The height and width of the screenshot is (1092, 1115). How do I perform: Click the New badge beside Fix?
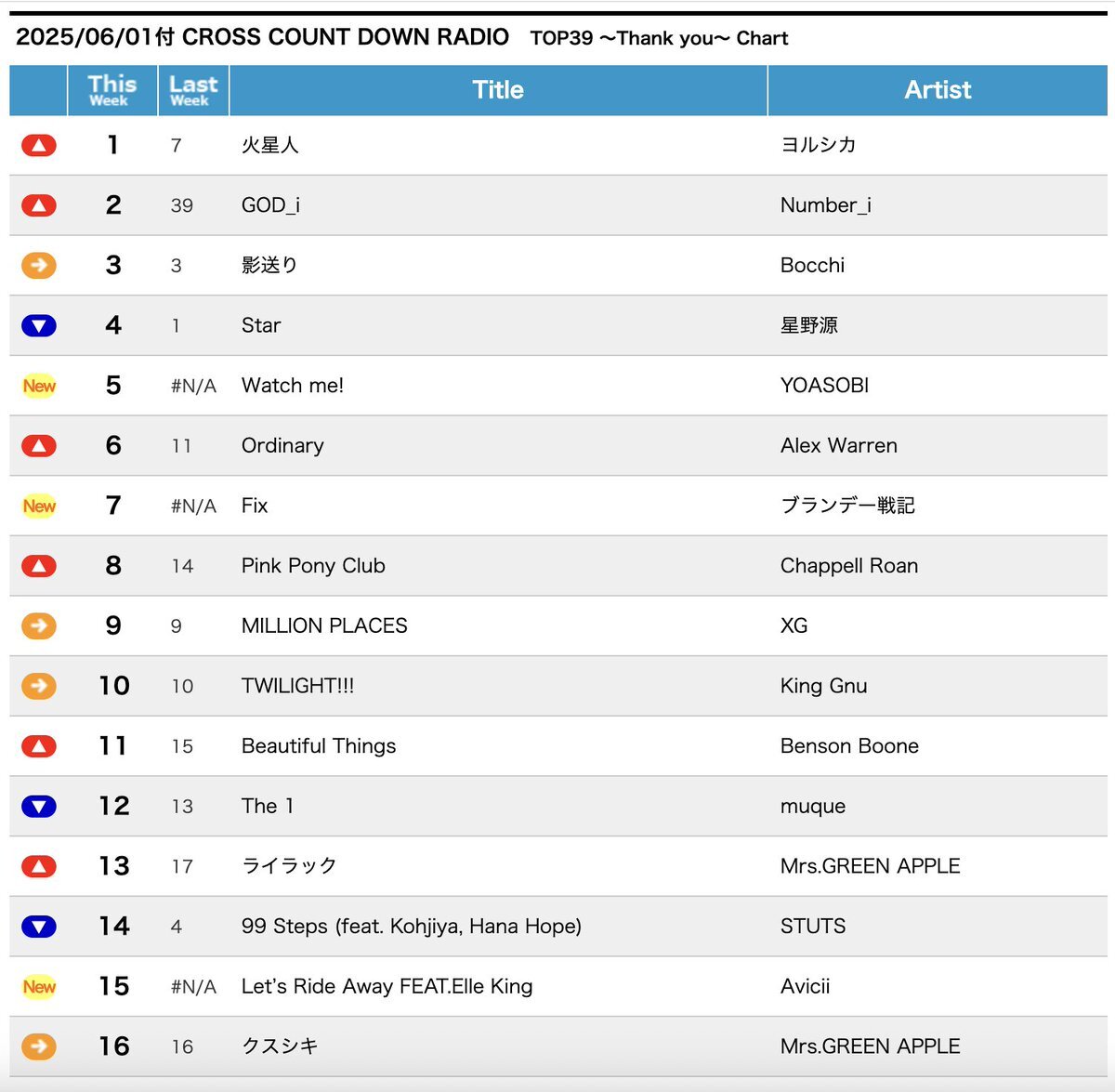pos(39,506)
